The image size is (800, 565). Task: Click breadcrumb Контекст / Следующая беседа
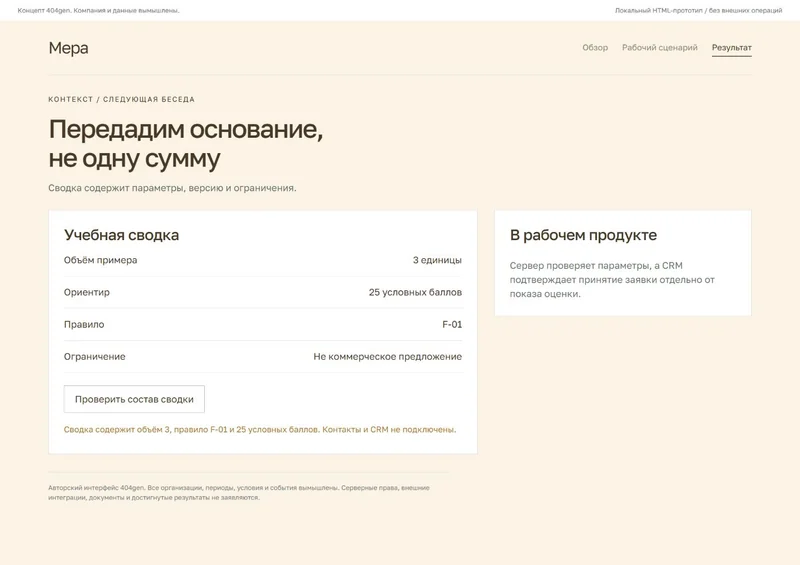click(121, 100)
